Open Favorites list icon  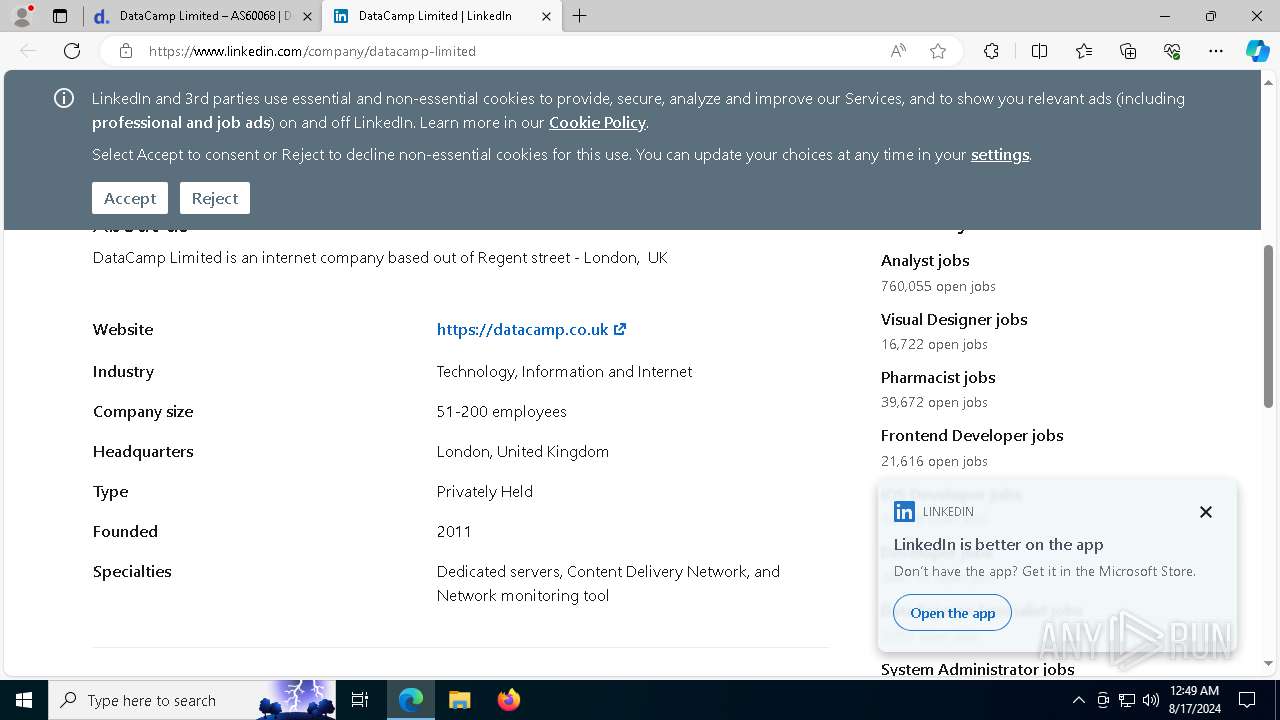point(1084,51)
